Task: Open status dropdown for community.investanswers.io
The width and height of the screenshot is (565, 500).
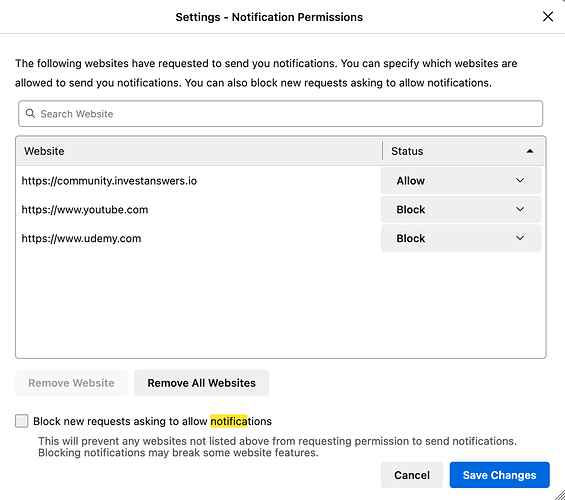Action: point(461,180)
